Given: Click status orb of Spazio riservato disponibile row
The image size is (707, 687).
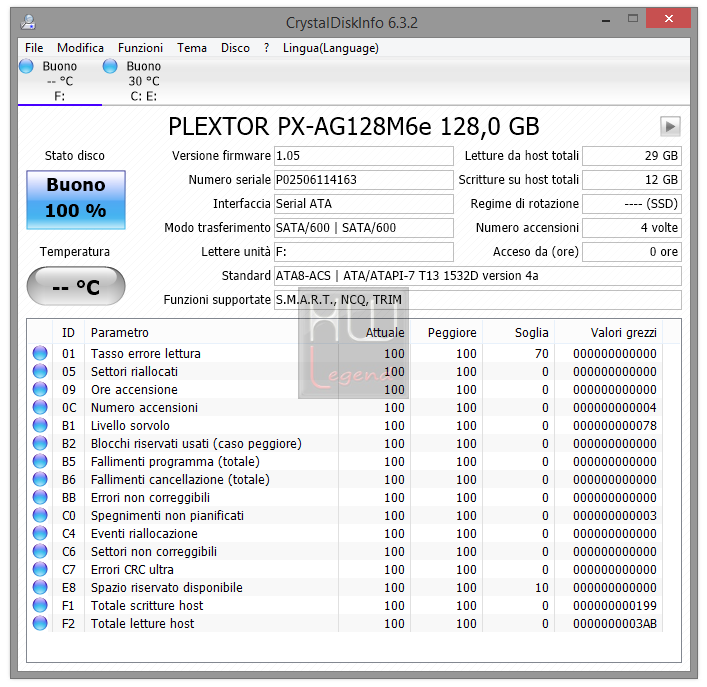Looking at the screenshot, I should [40, 587].
